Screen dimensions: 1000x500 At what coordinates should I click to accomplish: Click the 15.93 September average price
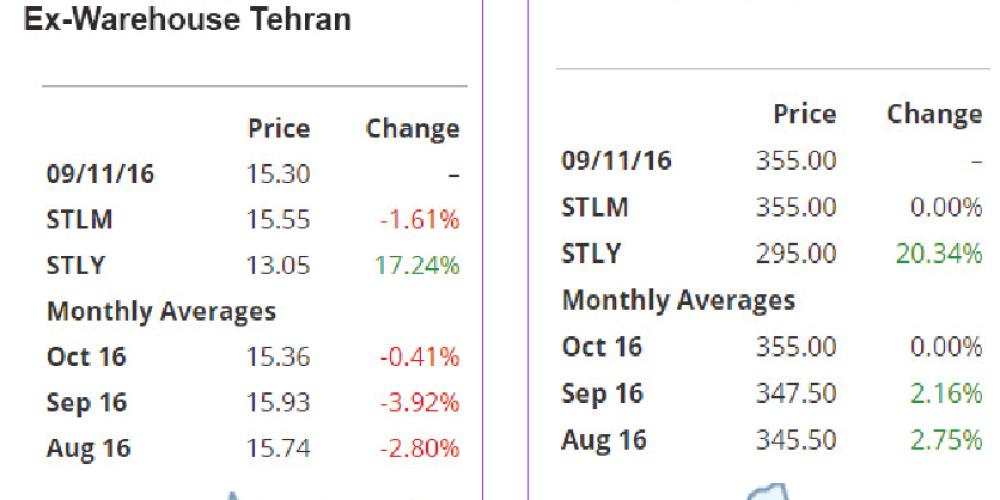279,402
